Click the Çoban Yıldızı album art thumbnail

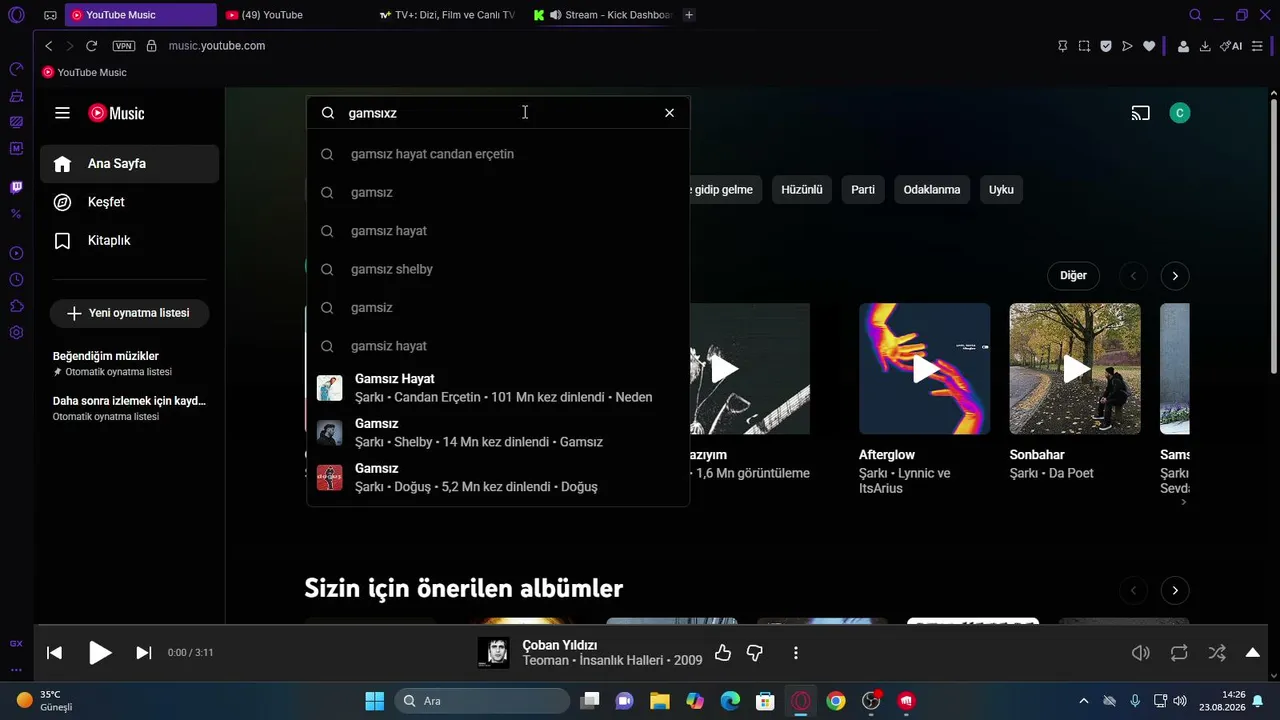point(493,653)
